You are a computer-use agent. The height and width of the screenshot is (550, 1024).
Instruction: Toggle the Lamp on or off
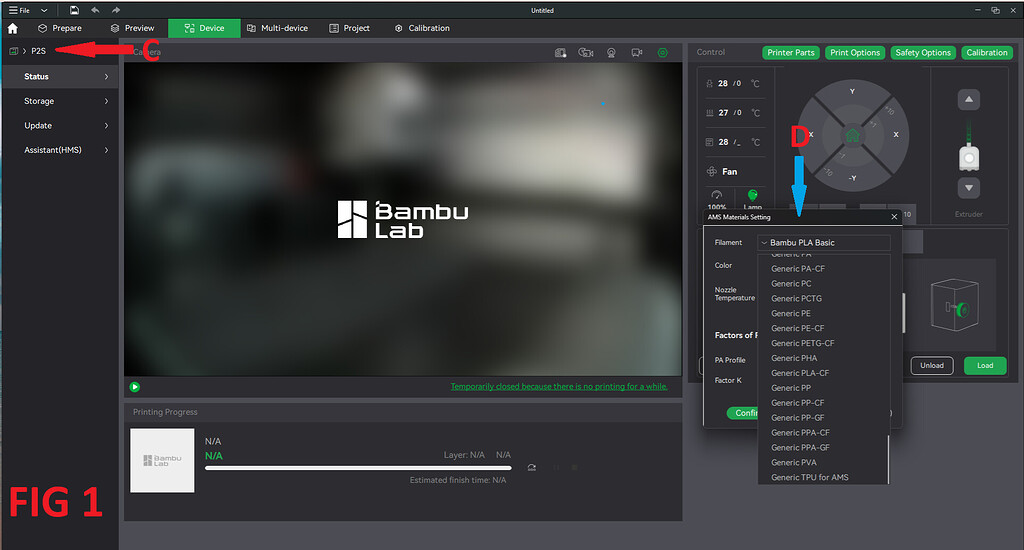pos(752,197)
